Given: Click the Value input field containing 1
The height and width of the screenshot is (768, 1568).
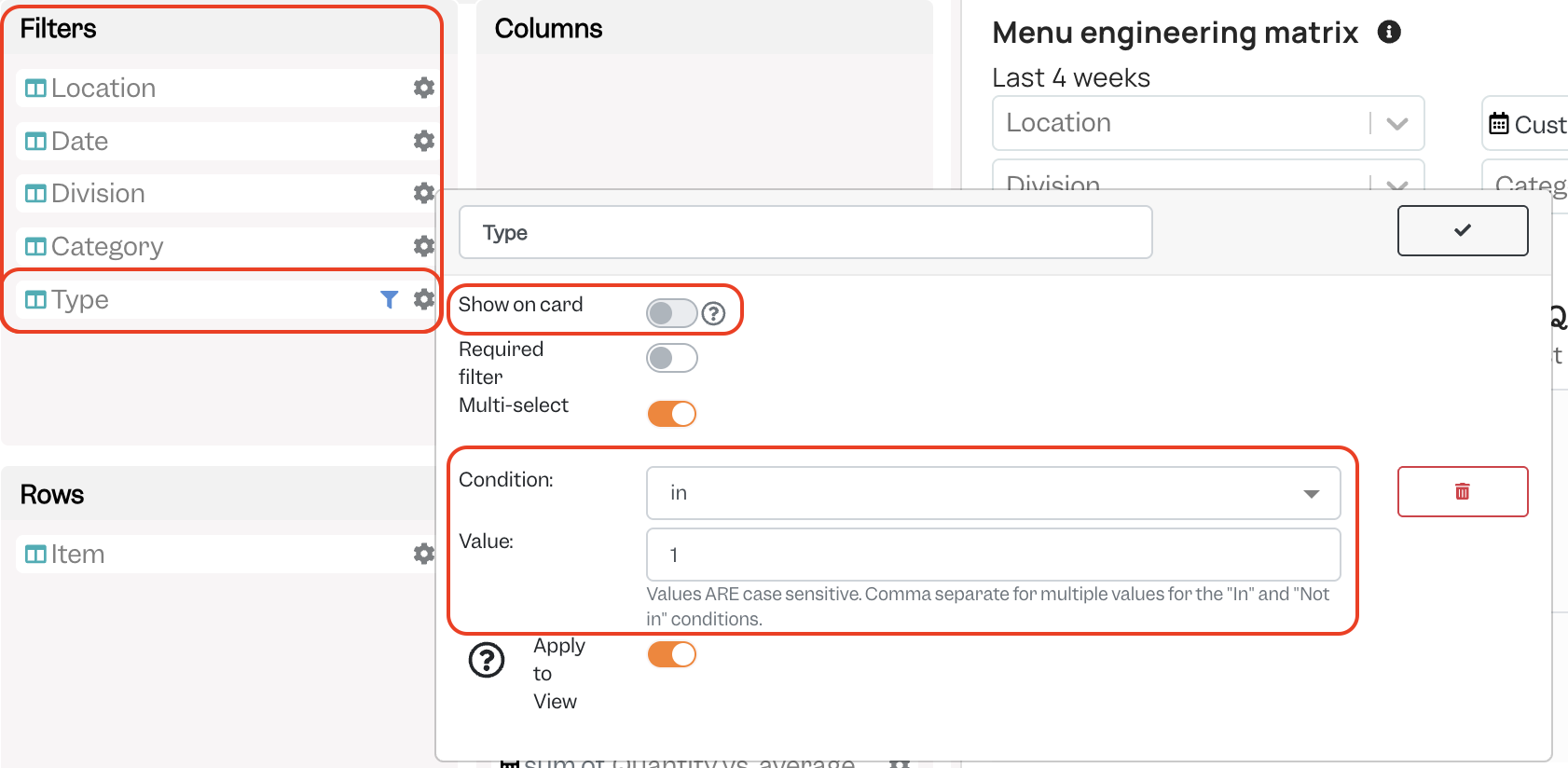Looking at the screenshot, I should tap(994, 555).
